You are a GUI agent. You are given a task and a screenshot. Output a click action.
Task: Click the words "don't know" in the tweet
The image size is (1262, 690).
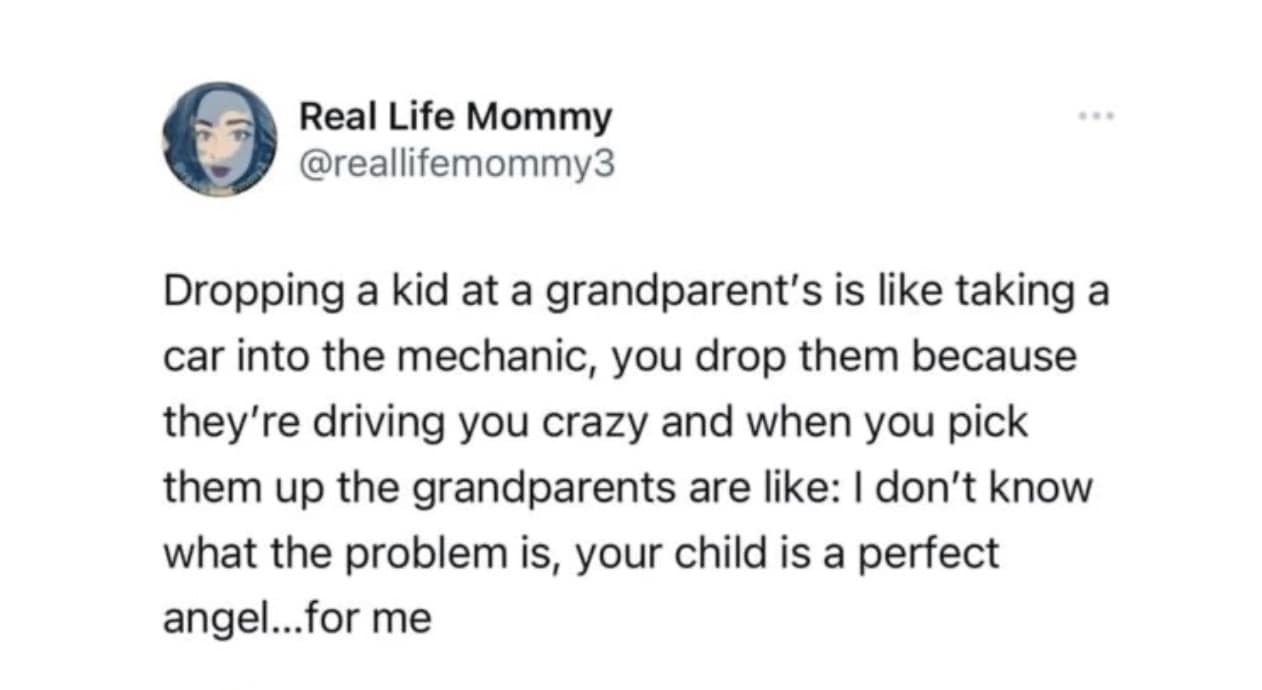click(x=1009, y=489)
